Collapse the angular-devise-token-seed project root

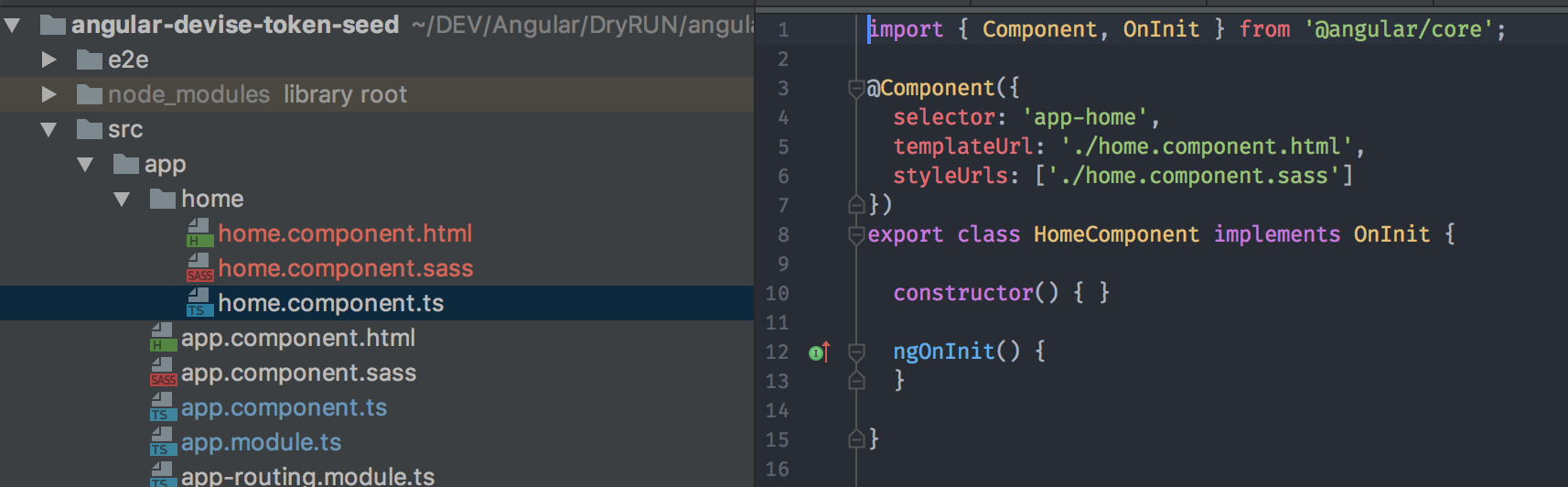point(12,25)
